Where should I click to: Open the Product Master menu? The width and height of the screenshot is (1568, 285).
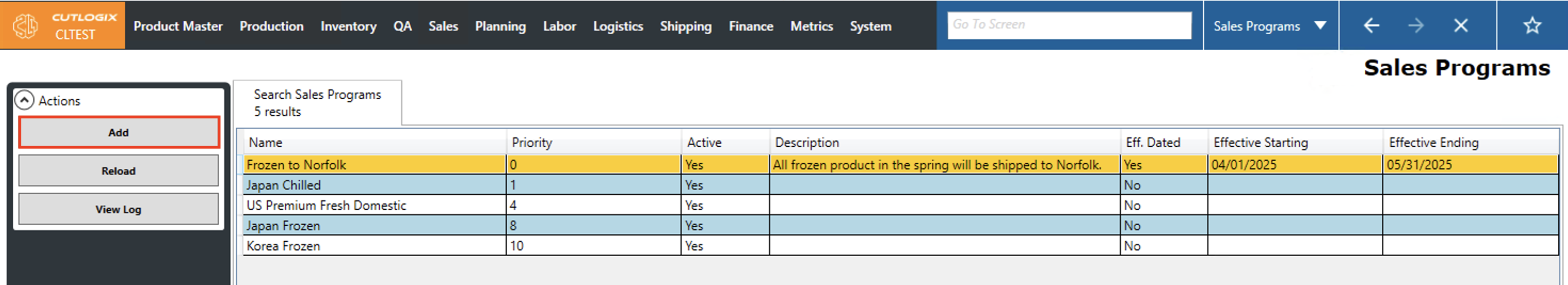pos(178,26)
